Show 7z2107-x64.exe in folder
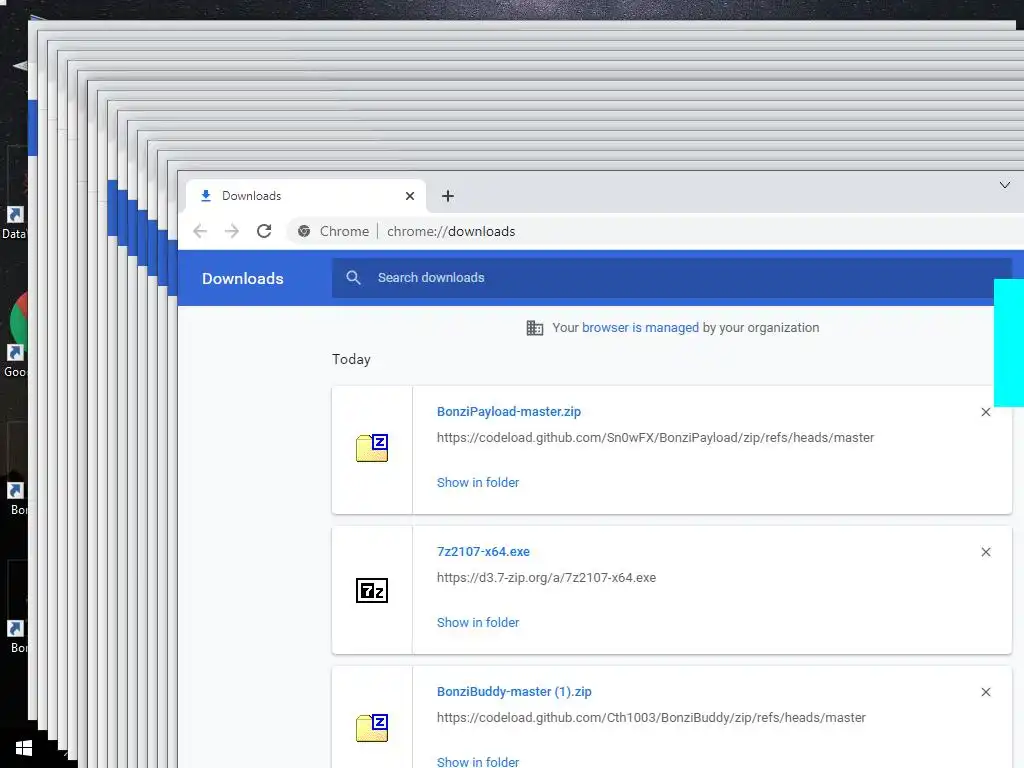 [x=477, y=622]
